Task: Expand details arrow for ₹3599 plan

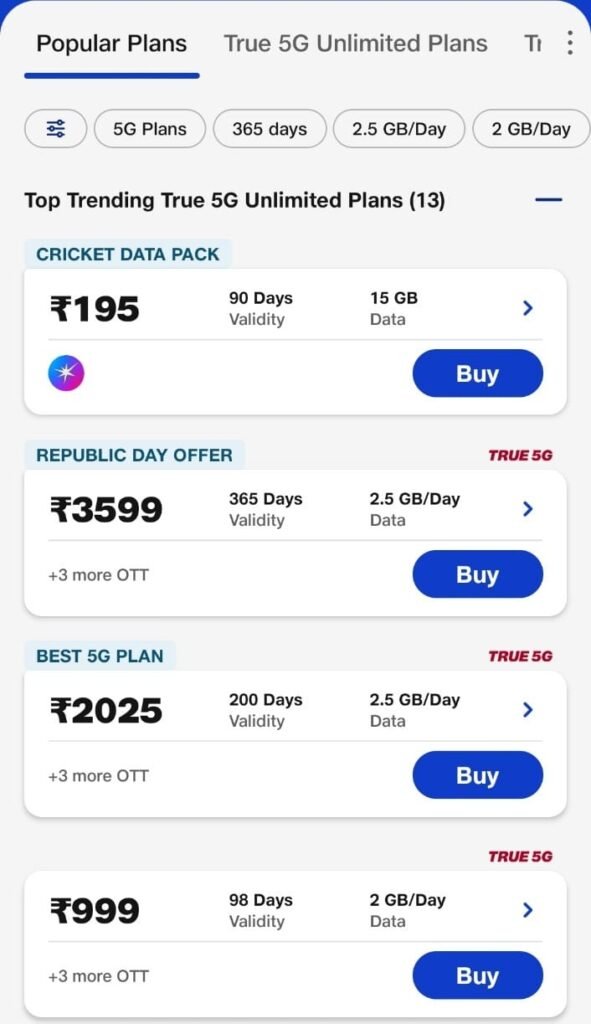Action: pos(528,509)
